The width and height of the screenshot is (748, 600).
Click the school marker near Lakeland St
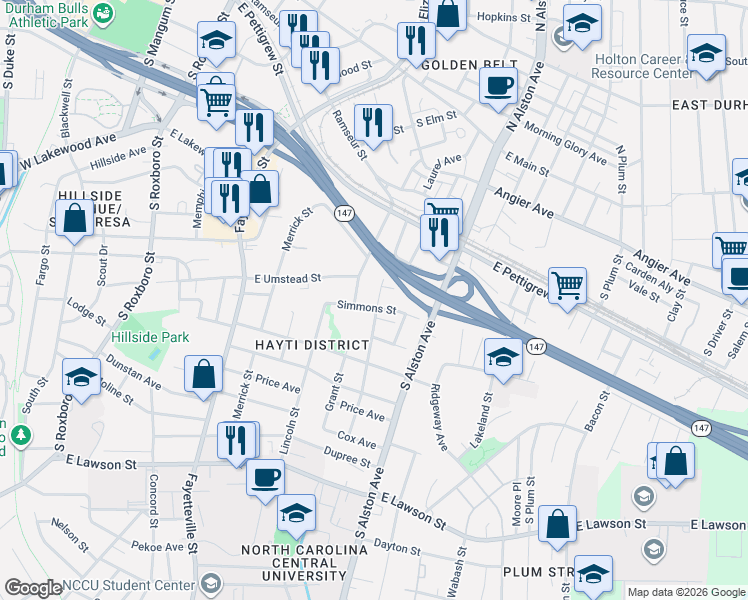pyautogui.click(x=503, y=360)
